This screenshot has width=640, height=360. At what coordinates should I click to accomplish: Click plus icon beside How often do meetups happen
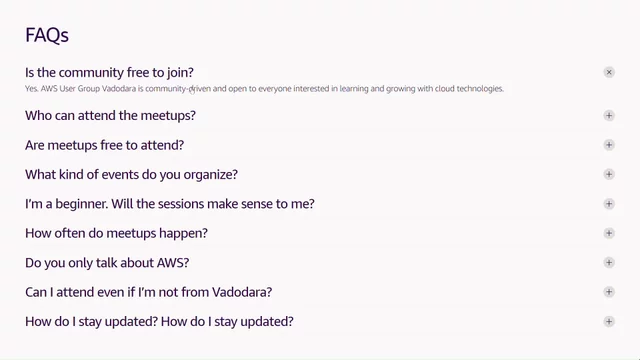(609, 233)
